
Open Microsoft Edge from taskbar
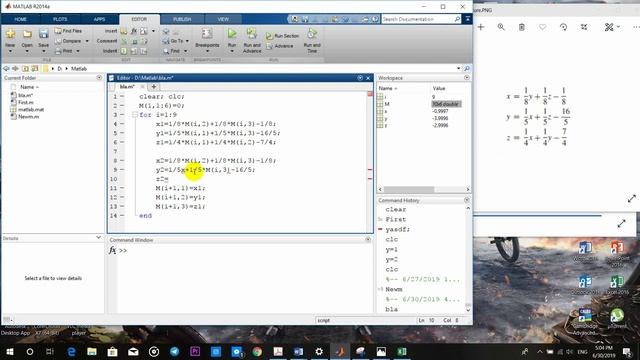pos(71,351)
